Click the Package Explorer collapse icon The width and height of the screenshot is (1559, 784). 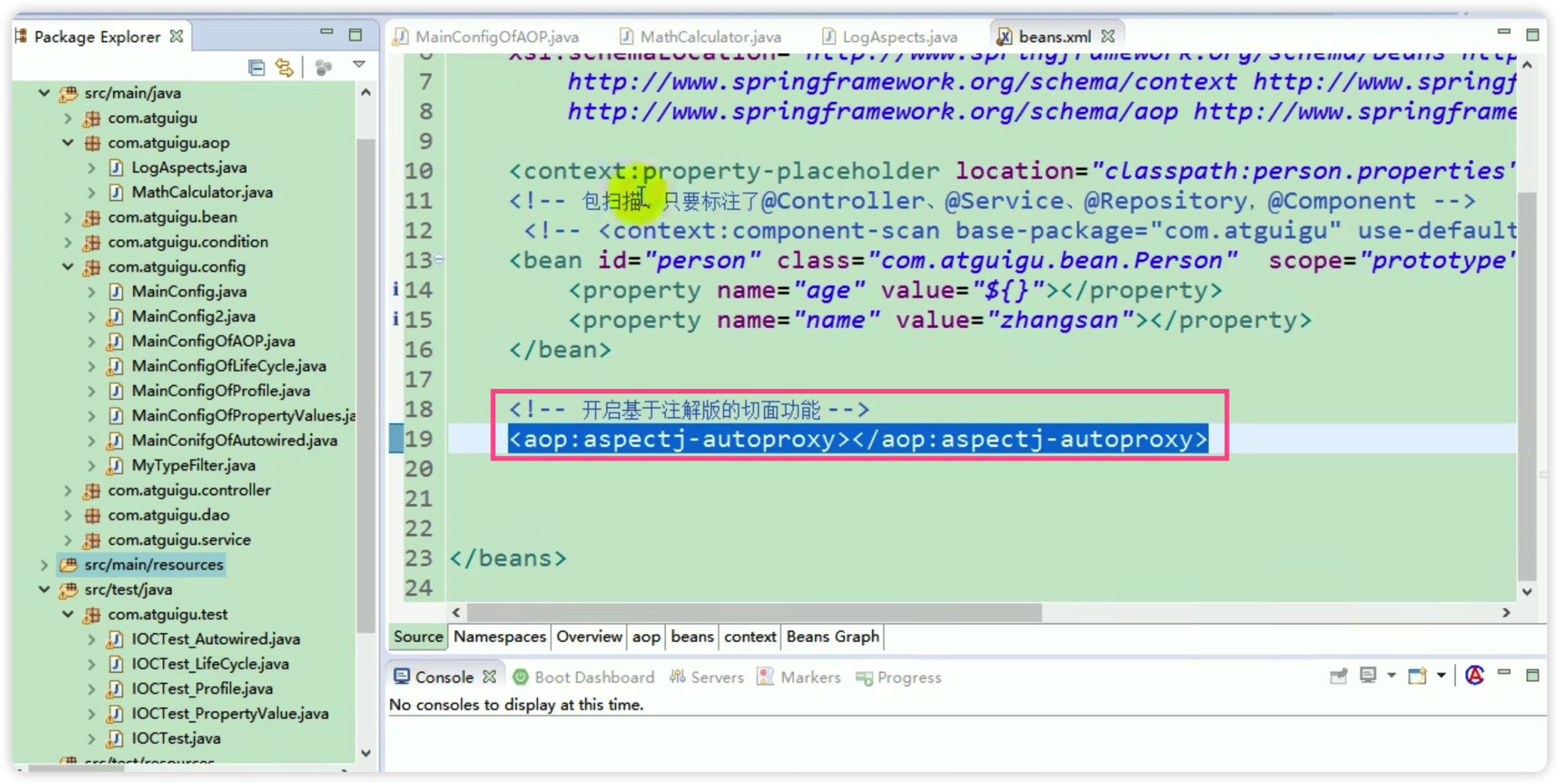pos(257,68)
